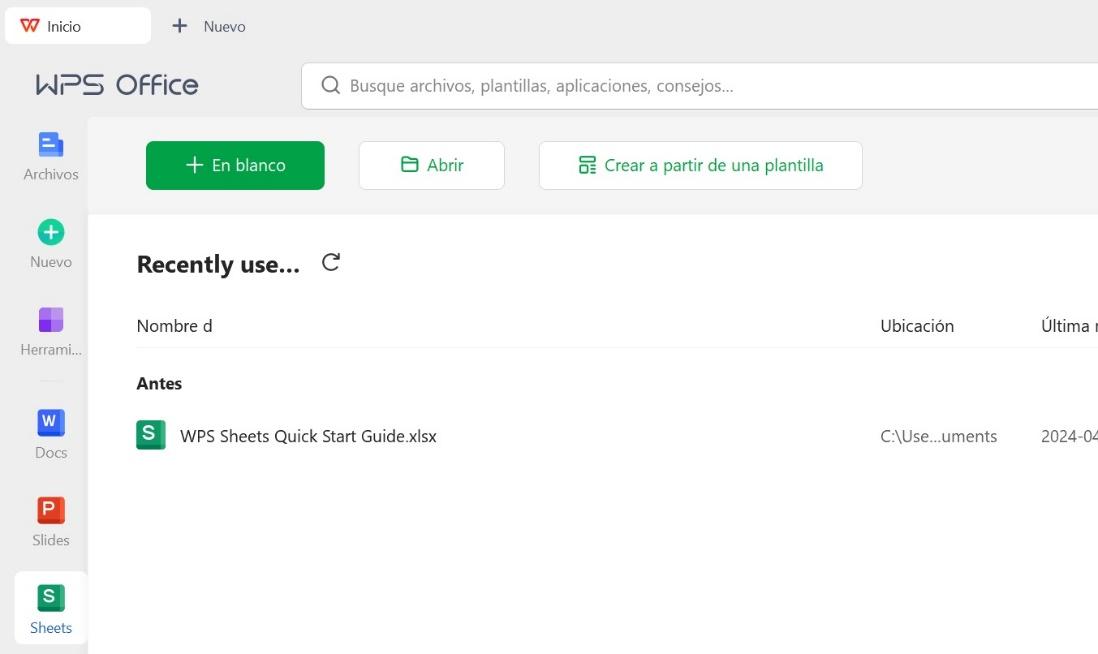This screenshot has height=654, width=1098.
Task: Open the Herramientas purple icon
Action: click(50, 319)
